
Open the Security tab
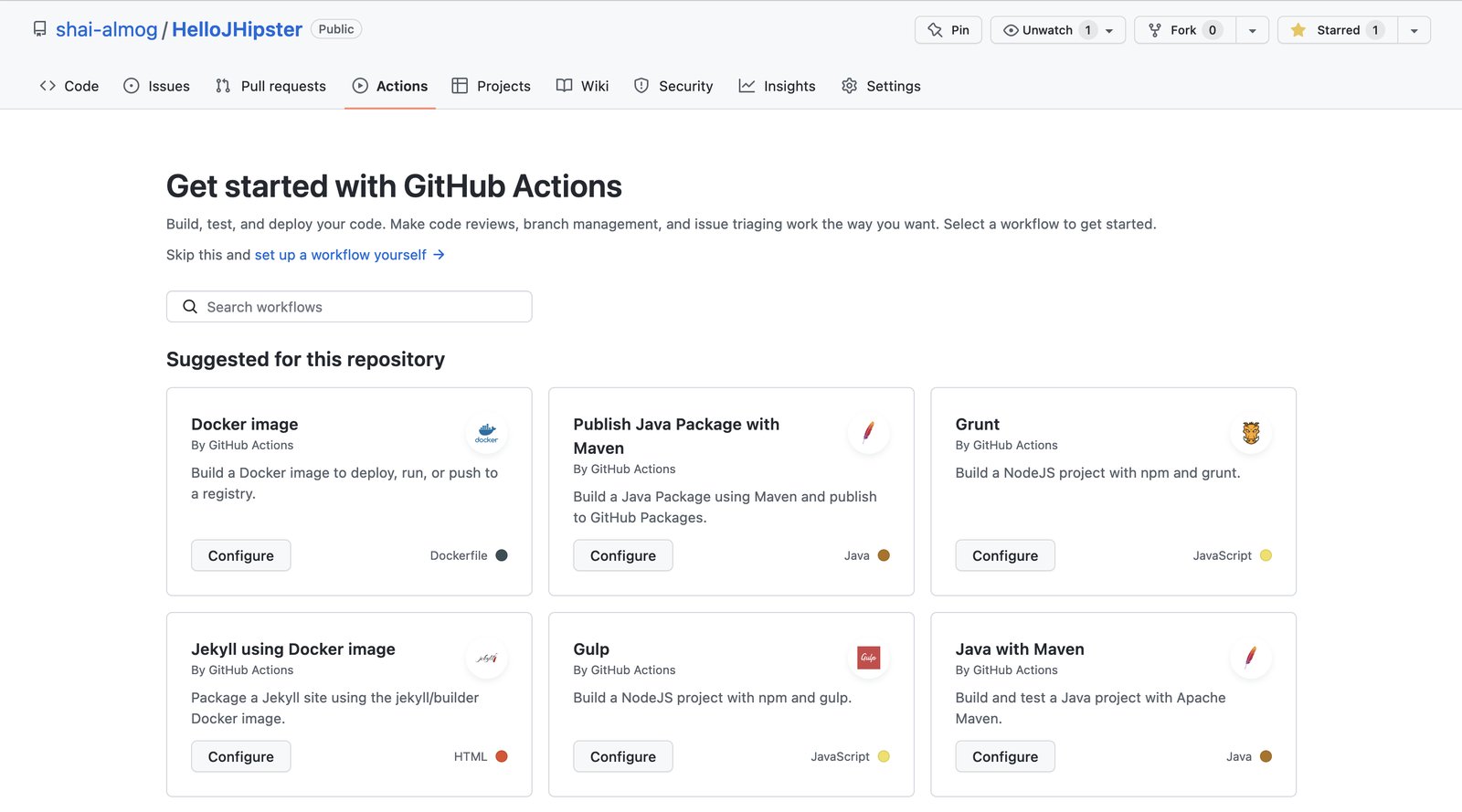tap(673, 86)
